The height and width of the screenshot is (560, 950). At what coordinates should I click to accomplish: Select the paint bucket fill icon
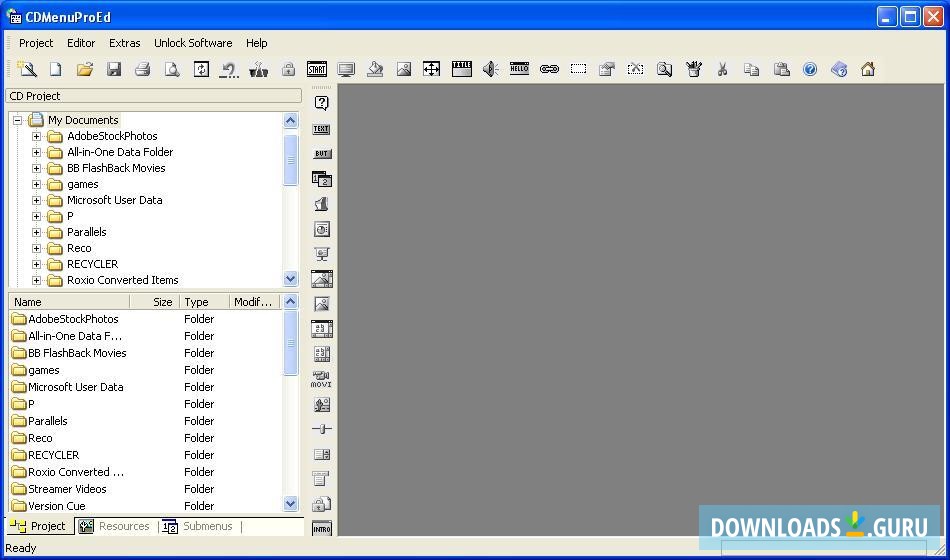375,69
